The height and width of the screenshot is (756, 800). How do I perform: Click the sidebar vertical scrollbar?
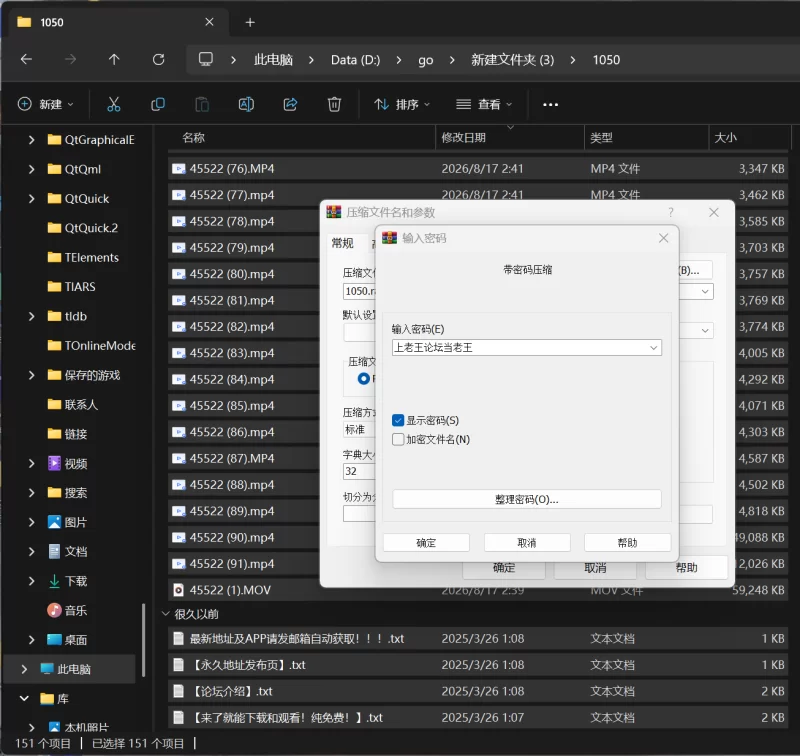143,640
